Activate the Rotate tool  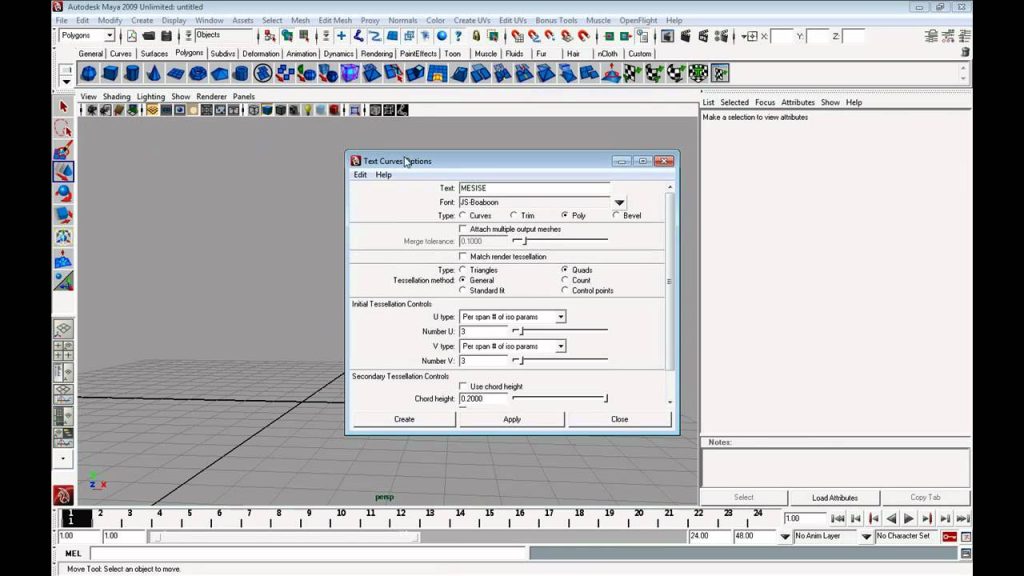(x=63, y=193)
